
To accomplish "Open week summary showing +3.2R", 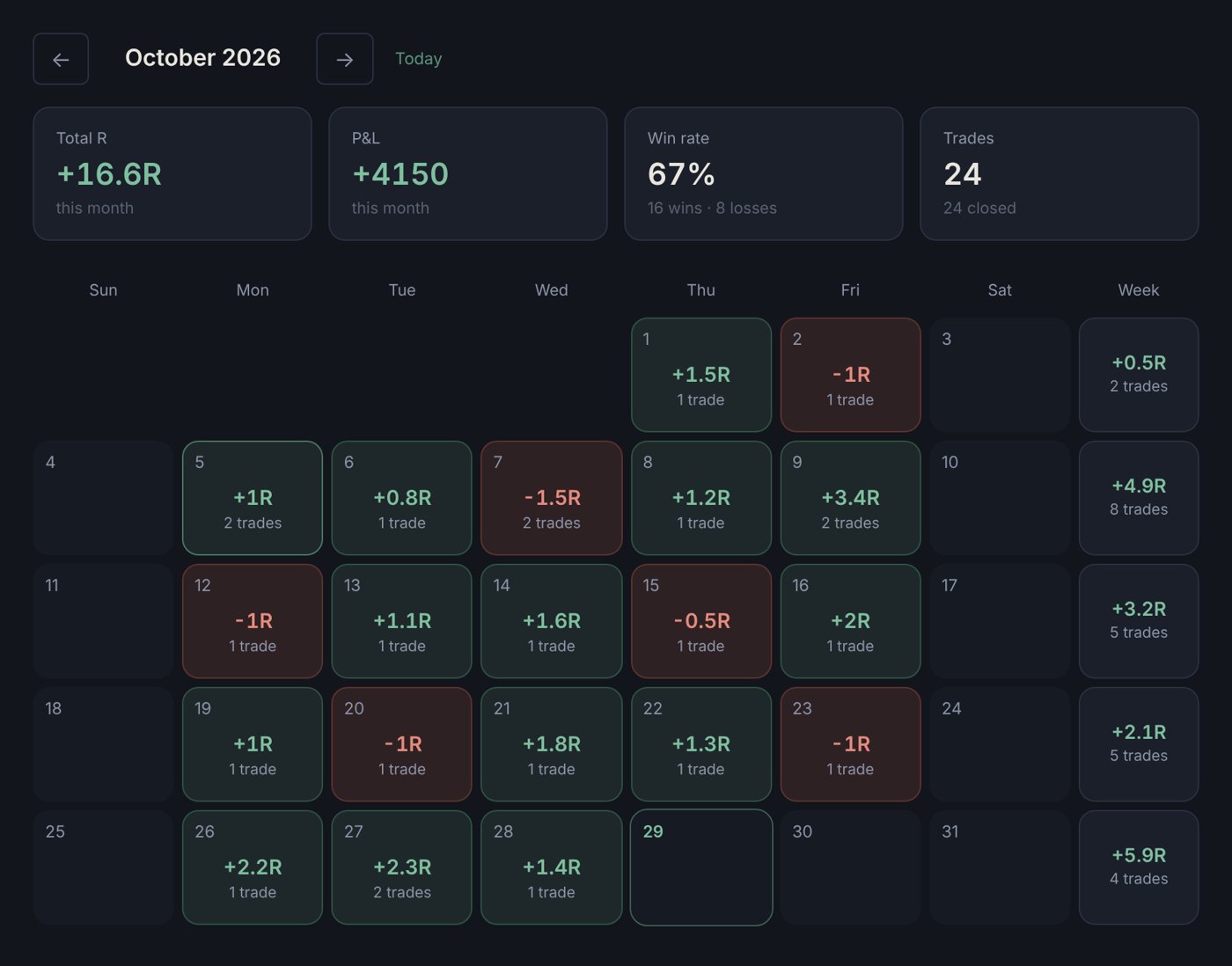I will click(x=1139, y=621).
